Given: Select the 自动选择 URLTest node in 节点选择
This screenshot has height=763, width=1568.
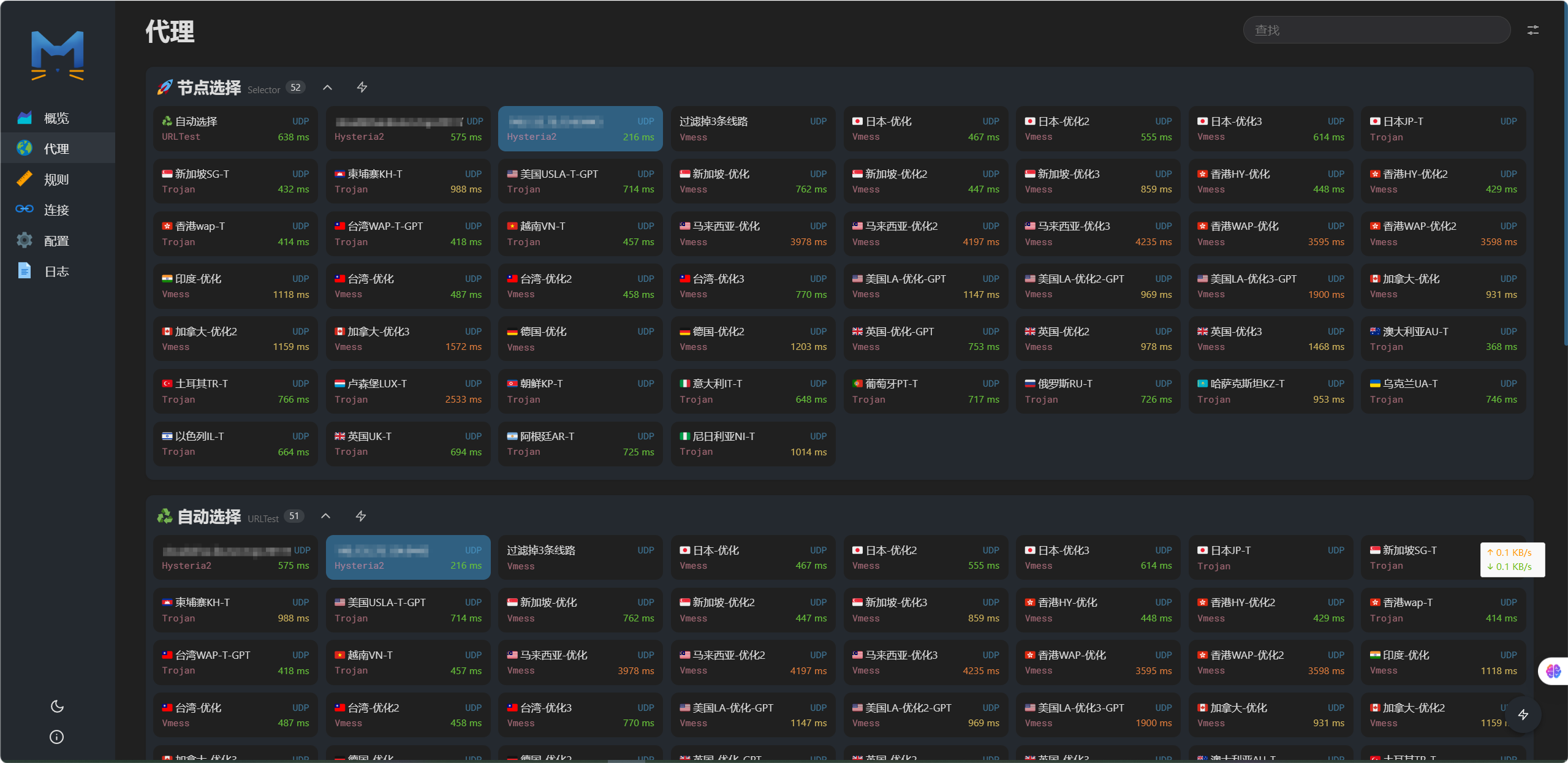Looking at the screenshot, I should pos(235,129).
